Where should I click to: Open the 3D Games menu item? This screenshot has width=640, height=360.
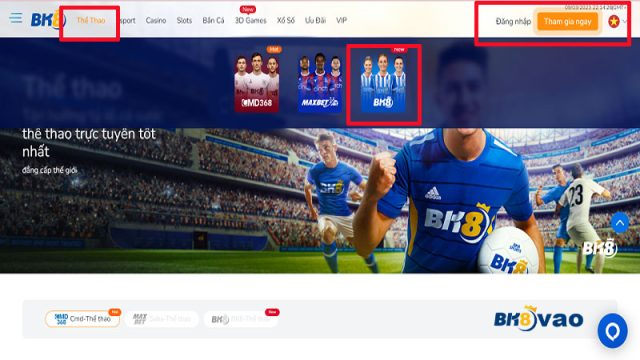(x=250, y=20)
